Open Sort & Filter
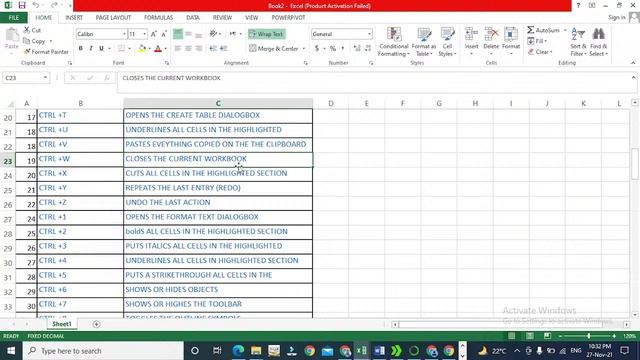 point(578,42)
